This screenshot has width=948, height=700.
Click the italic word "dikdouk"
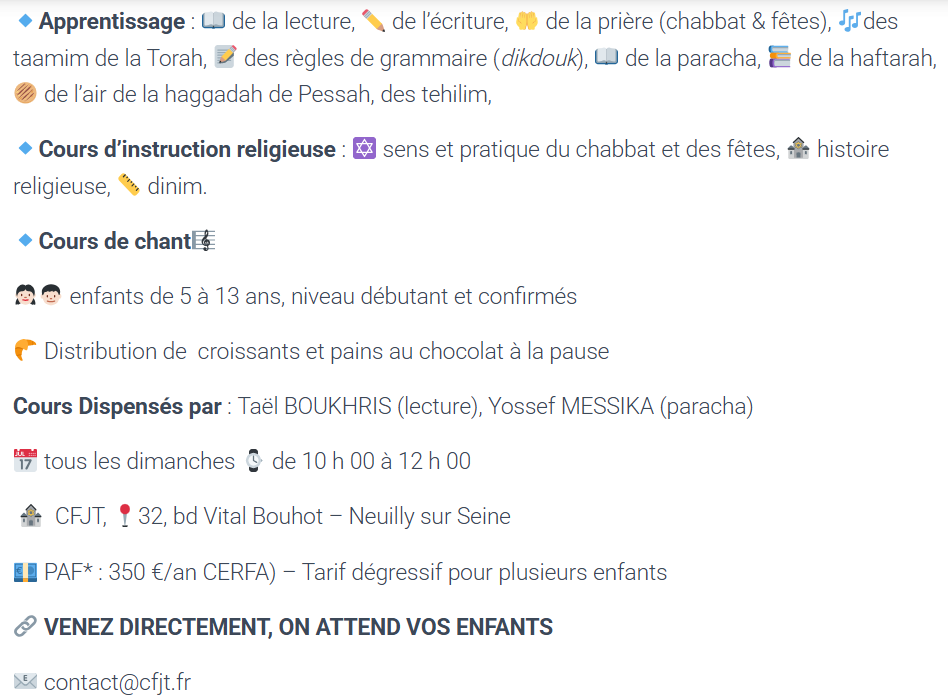click(x=538, y=58)
